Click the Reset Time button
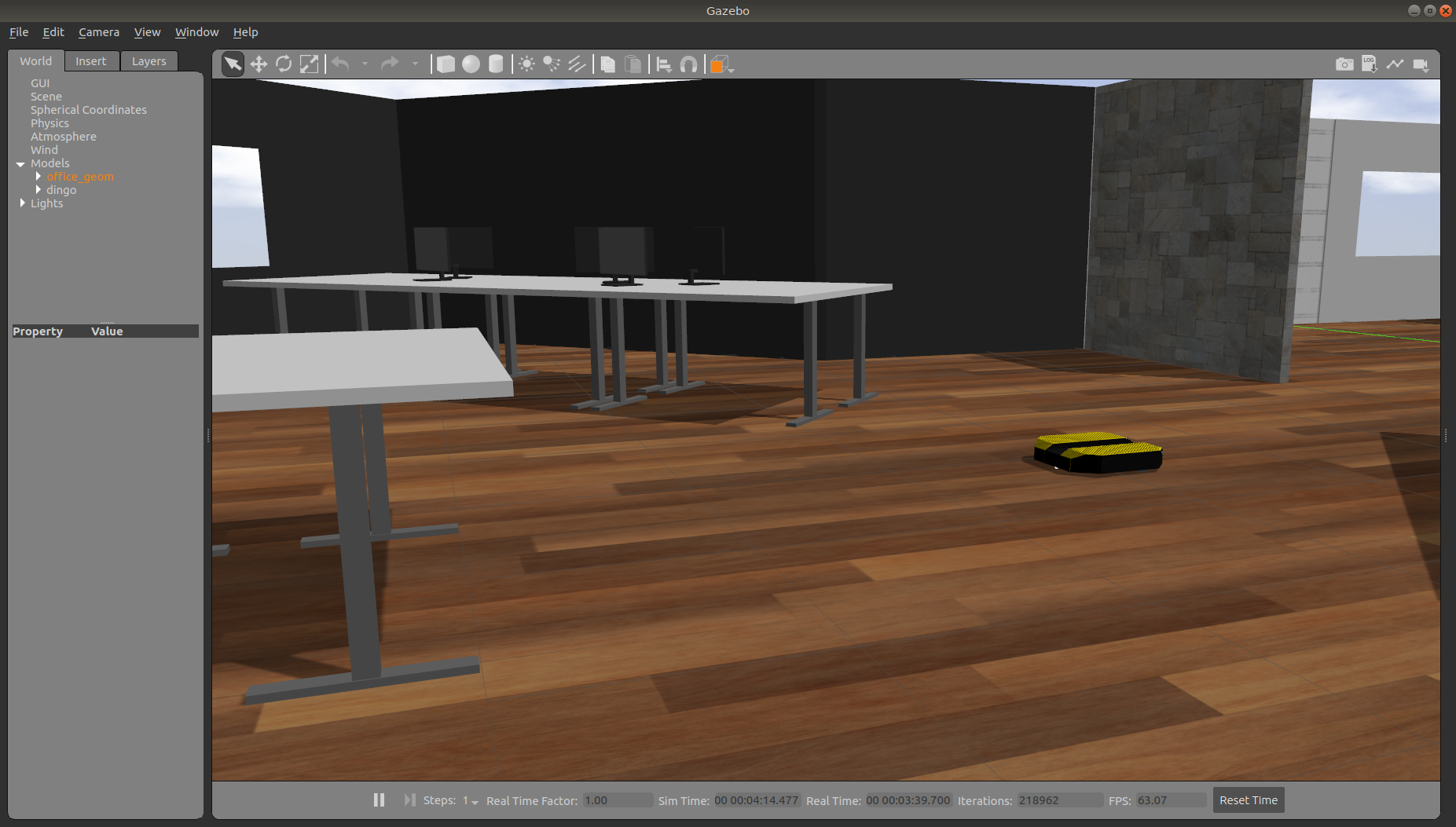Viewport: 1456px width, 827px height. tap(1248, 800)
